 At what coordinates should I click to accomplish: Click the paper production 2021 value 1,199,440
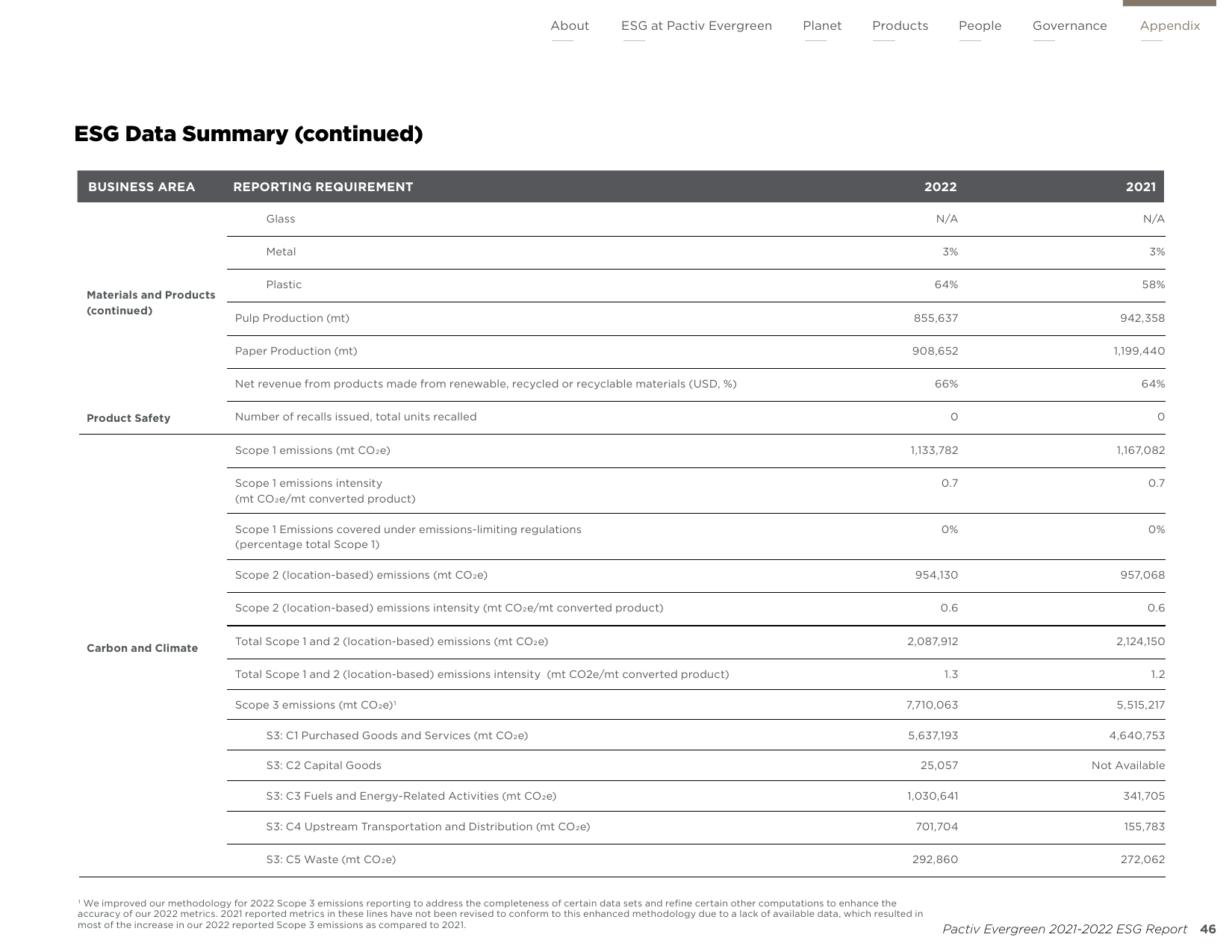[x=1139, y=351]
